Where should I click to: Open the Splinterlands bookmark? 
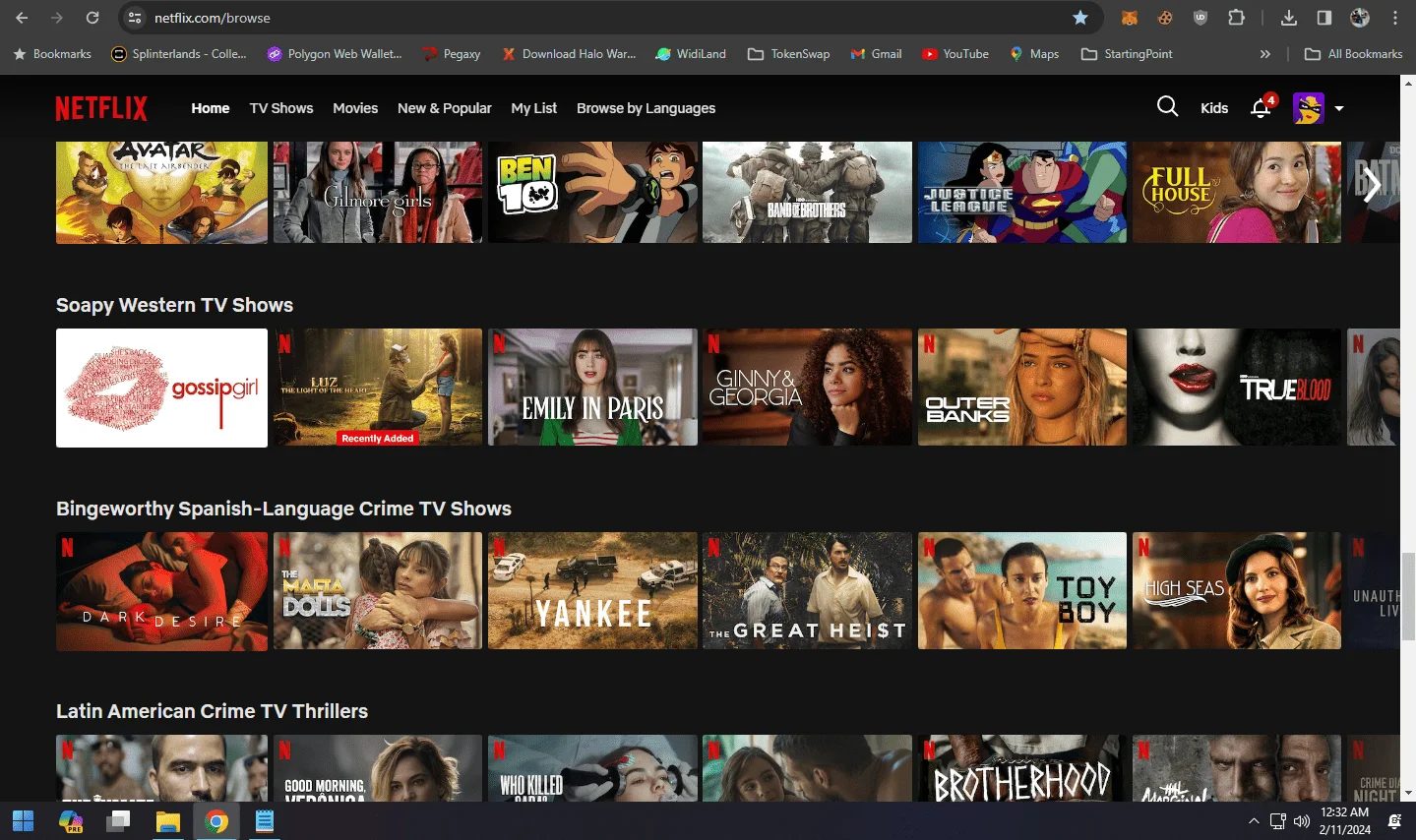tap(179, 54)
